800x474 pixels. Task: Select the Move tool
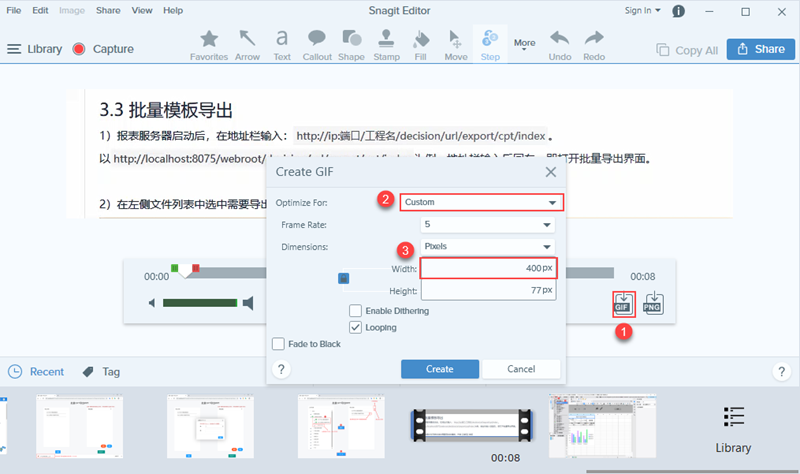coord(456,45)
